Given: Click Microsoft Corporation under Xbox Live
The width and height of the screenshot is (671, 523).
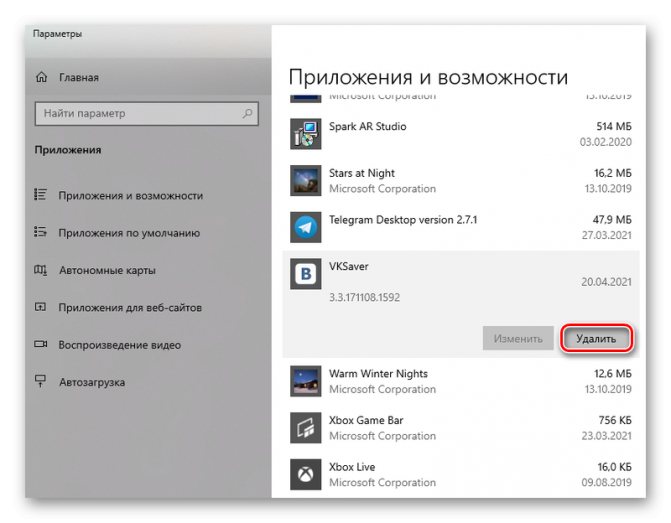Looking at the screenshot, I should [x=382, y=483].
